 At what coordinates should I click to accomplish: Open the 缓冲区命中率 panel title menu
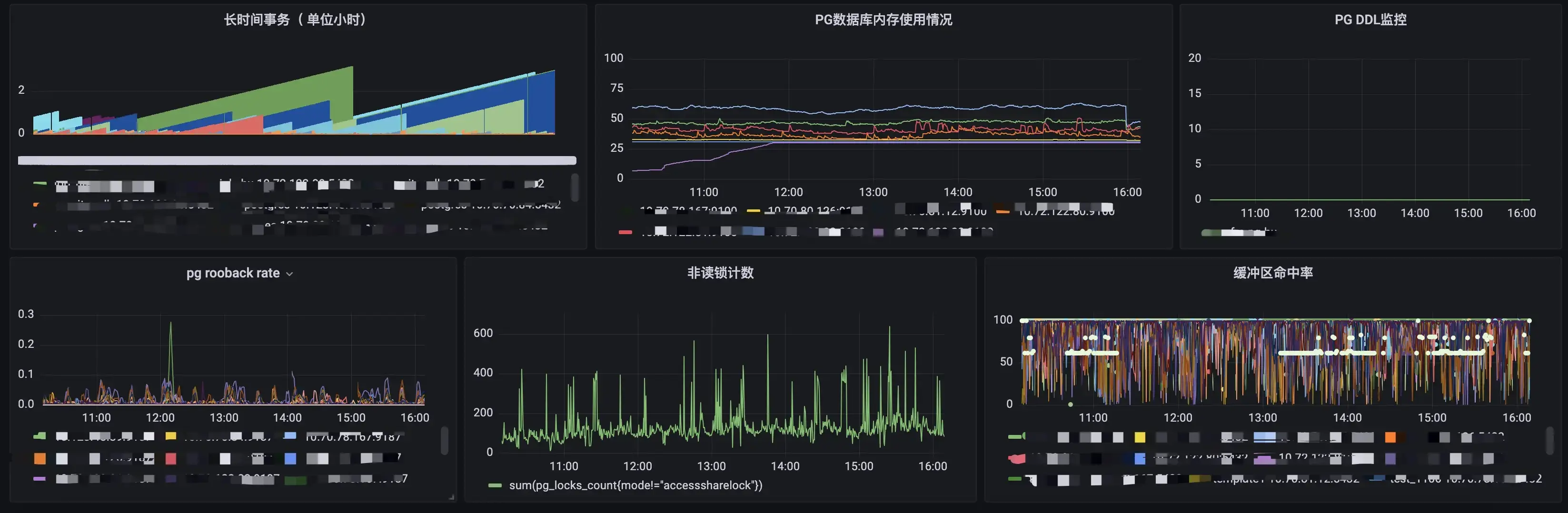click(1272, 273)
